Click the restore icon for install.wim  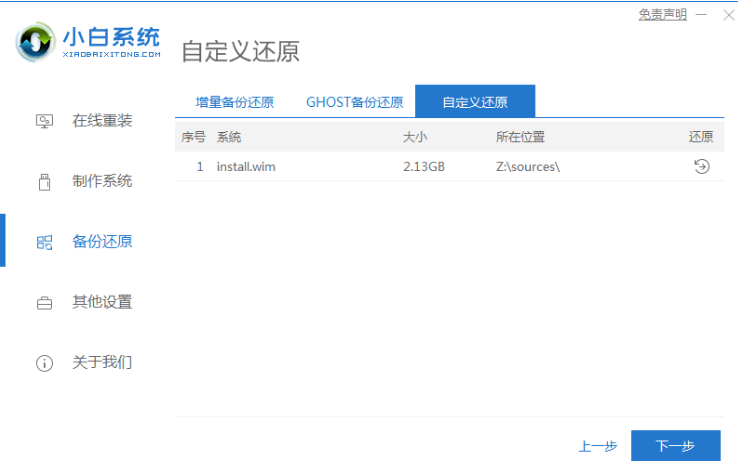point(701,167)
